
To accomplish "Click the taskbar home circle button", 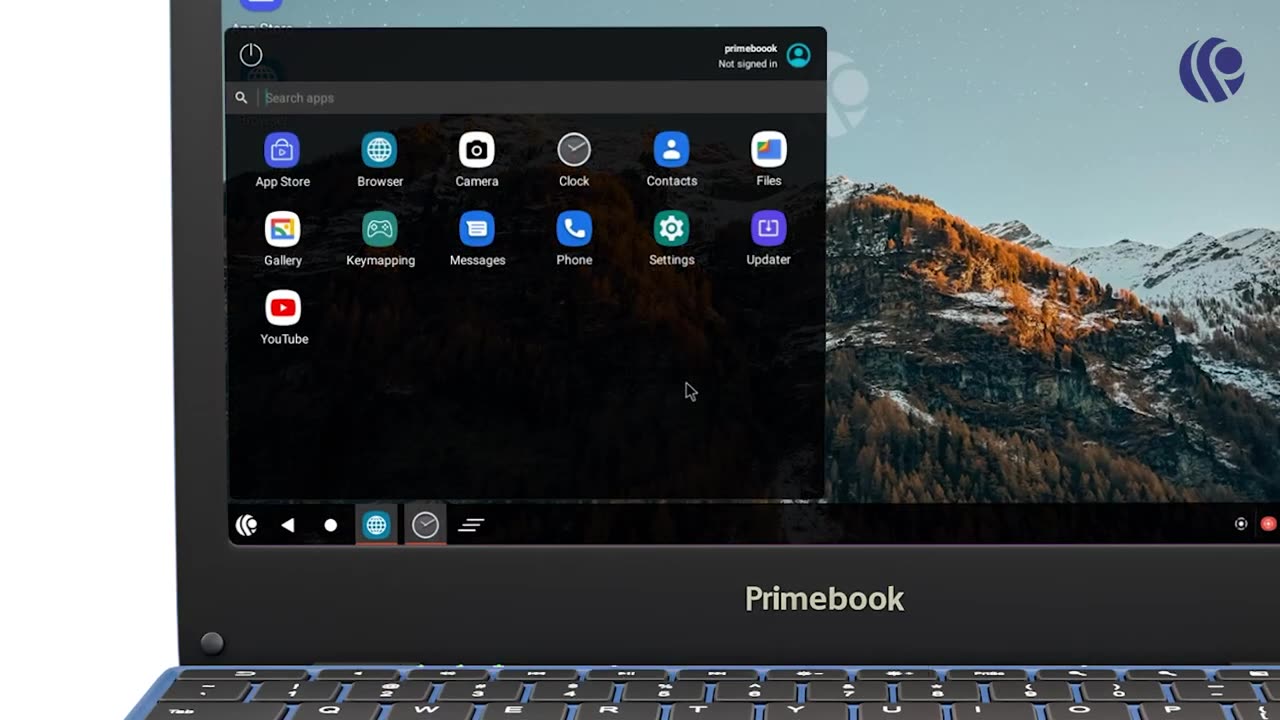I will 331,525.
